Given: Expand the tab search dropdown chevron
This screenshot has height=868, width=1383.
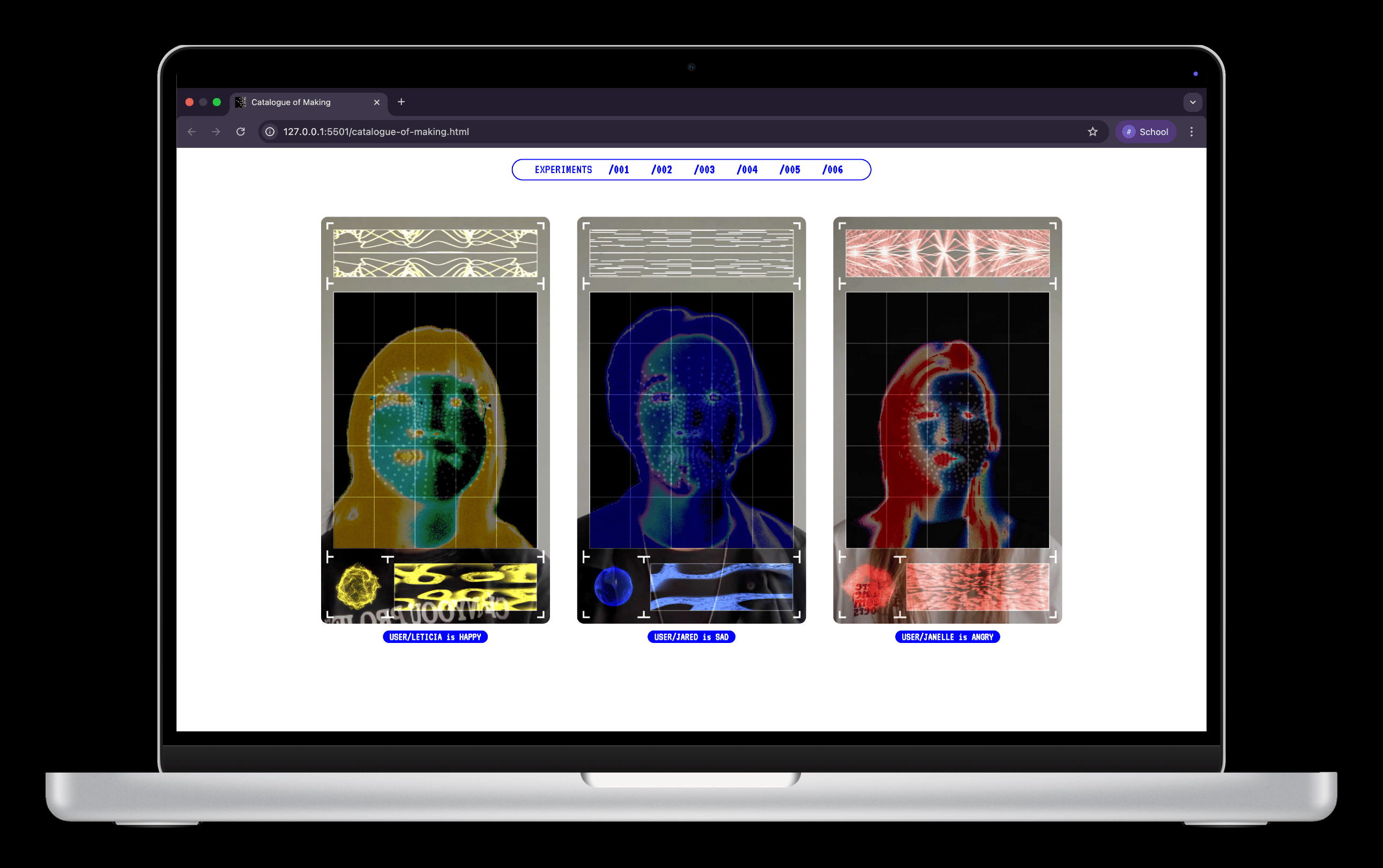Looking at the screenshot, I should [x=1192, y=102].
